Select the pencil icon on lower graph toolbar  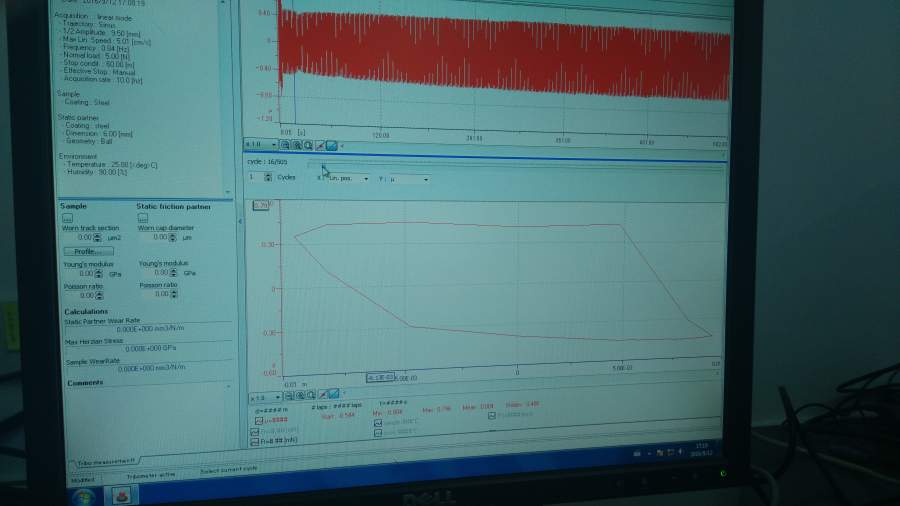pyautogui.click(x=323, y=394)
